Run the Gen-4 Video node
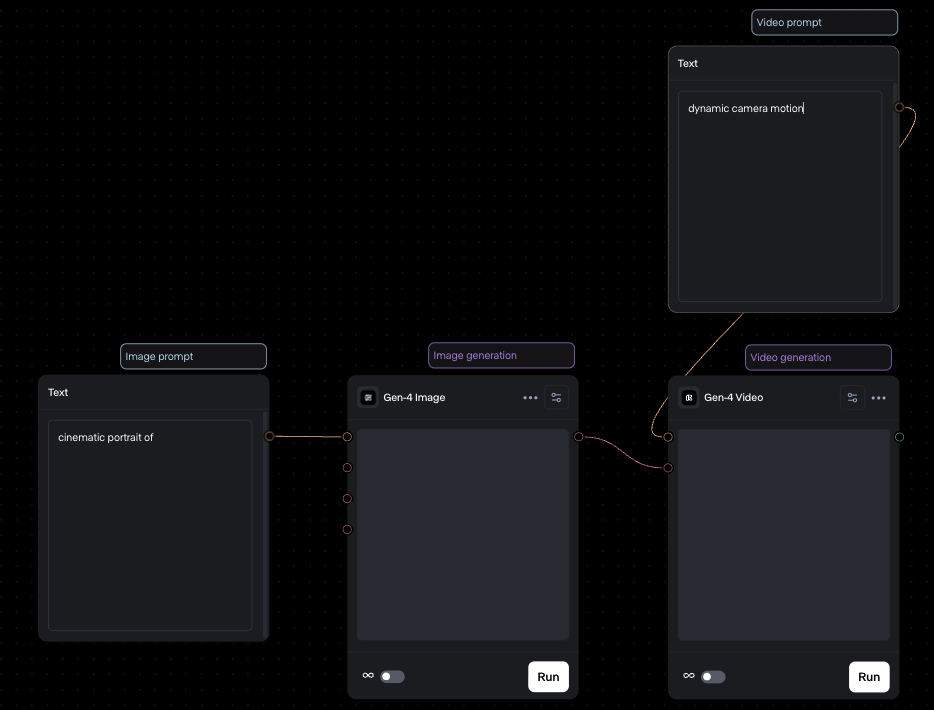Image resolution: width=934 pixels, height=710 pixels. 869,677
